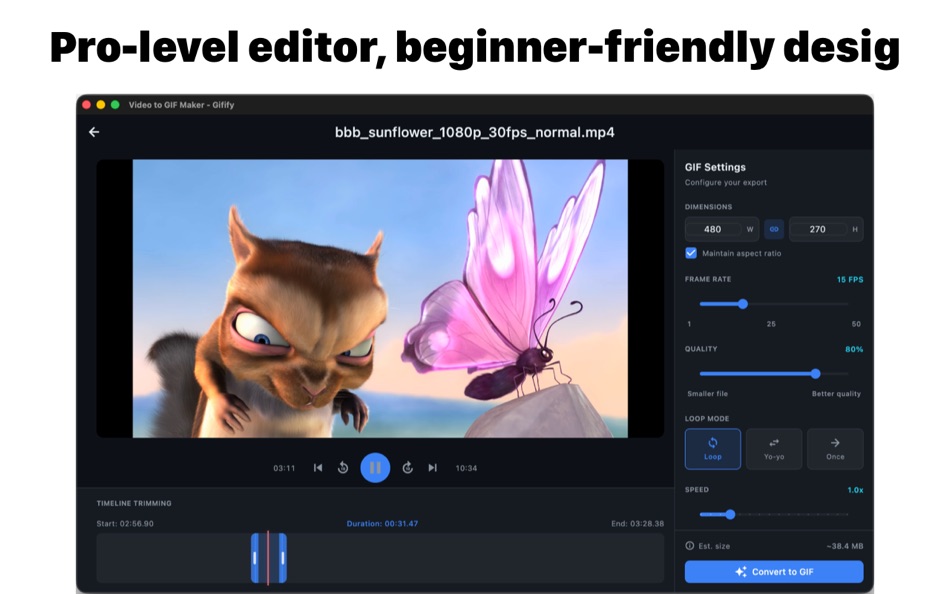
Task: Click the Convert to GIF button
Action: [773, 571]
